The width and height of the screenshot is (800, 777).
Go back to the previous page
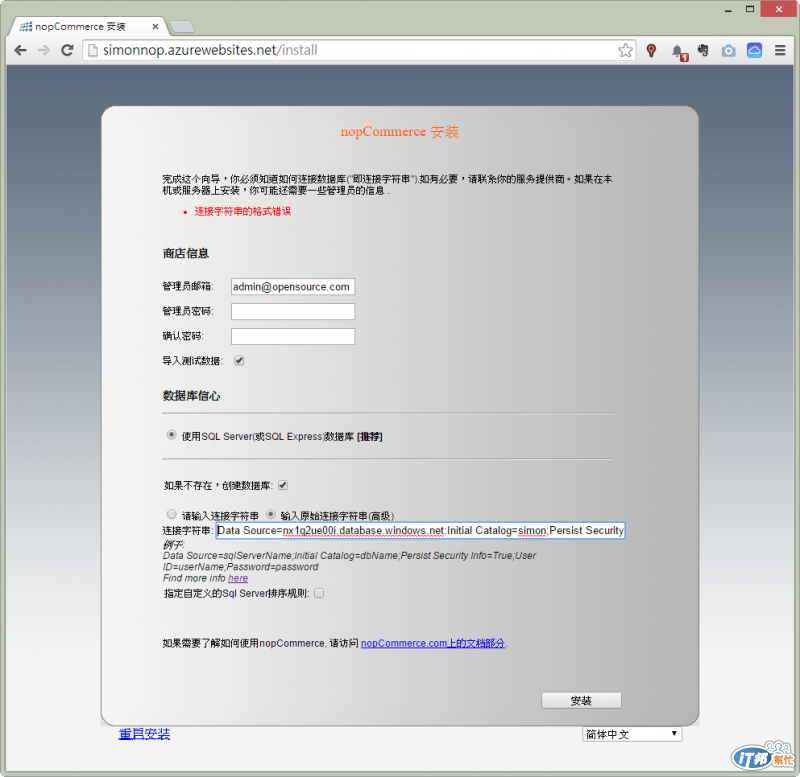(x=20, y=50)
